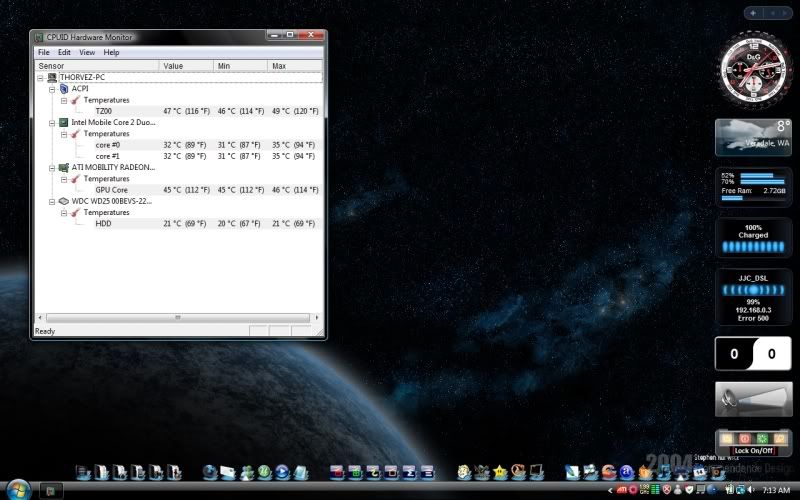Collapse Temperatures under ACPI
Image resolution: width=800 pixels, height=500 pixels.
point(64,100)
